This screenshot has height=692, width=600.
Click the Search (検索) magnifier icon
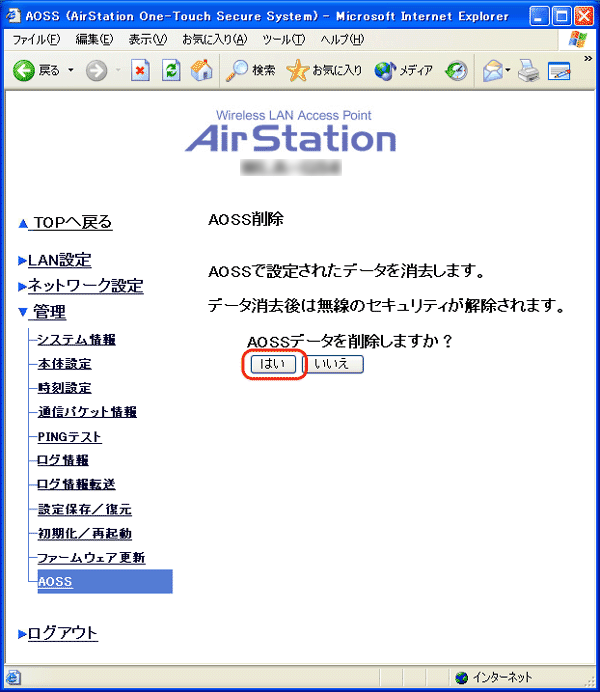pos(236,70)
